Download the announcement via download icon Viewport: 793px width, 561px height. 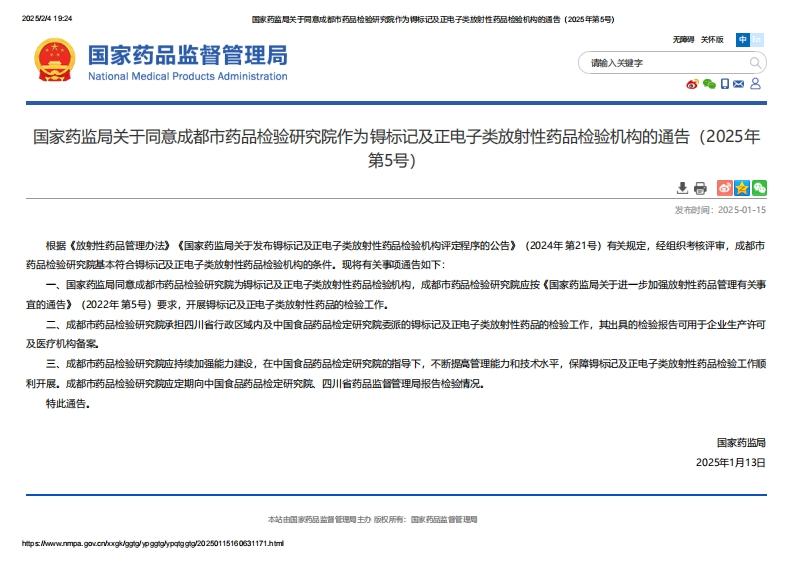[682, 188]
